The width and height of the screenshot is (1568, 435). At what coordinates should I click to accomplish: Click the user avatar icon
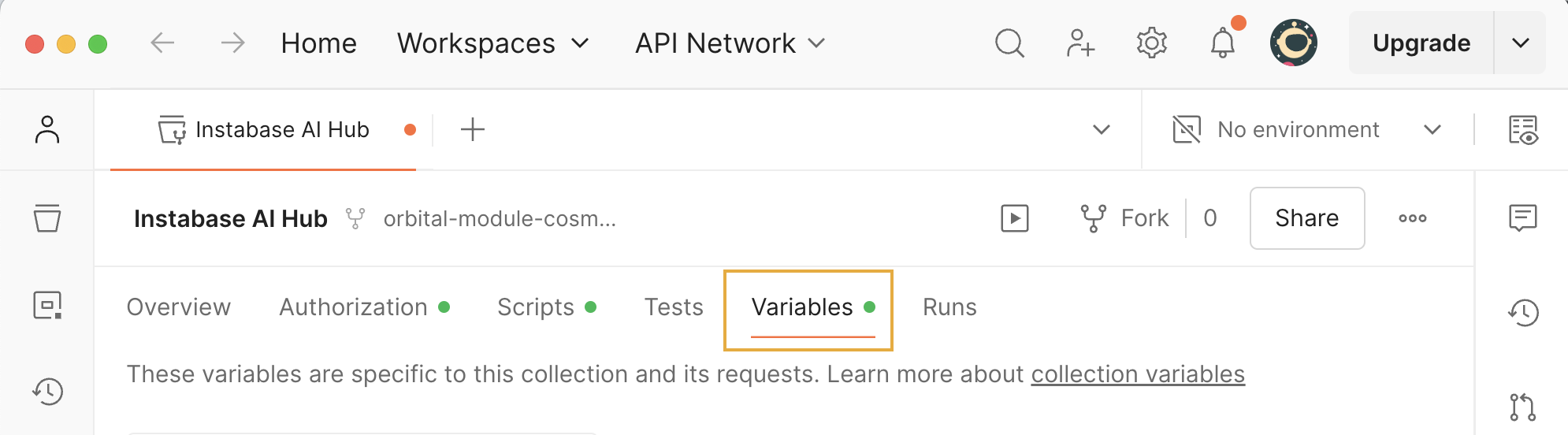click(1293, 43)
